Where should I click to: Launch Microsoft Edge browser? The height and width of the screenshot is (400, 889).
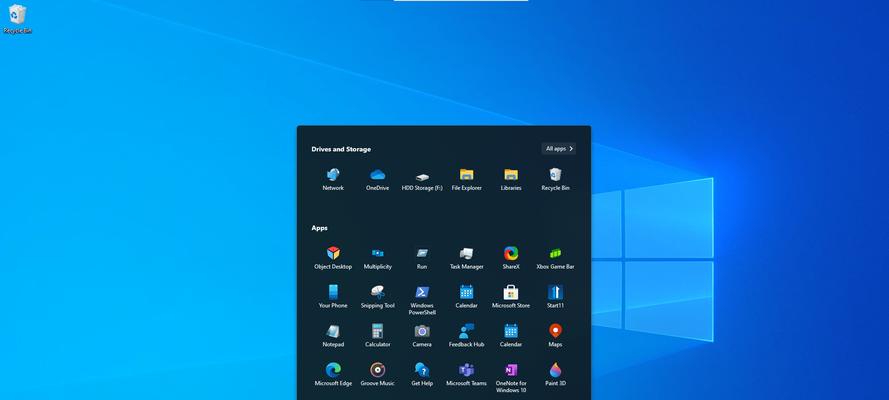click(x=333, y=375)
